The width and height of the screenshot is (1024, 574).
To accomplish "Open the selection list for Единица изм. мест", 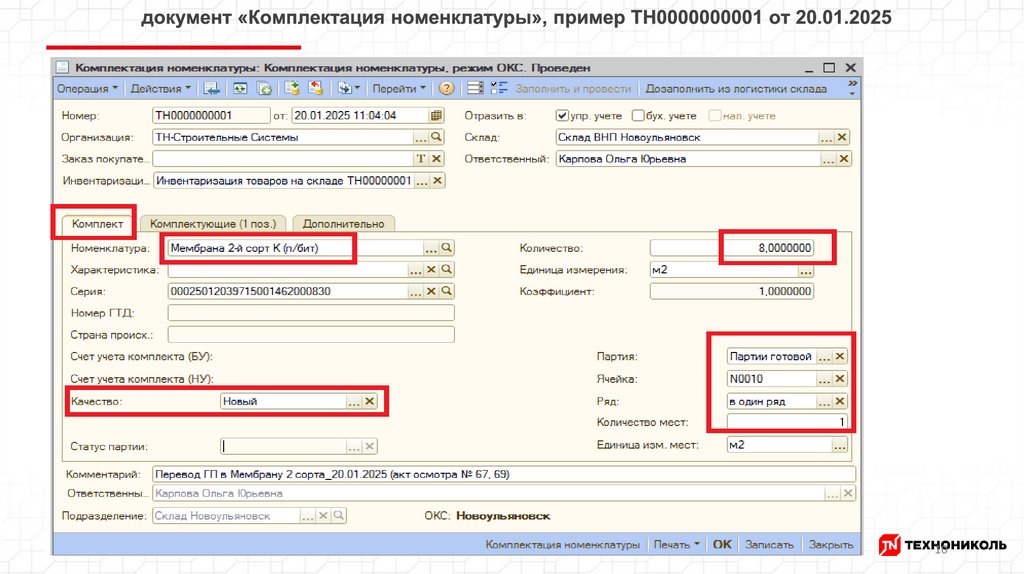I will [839, 445].
